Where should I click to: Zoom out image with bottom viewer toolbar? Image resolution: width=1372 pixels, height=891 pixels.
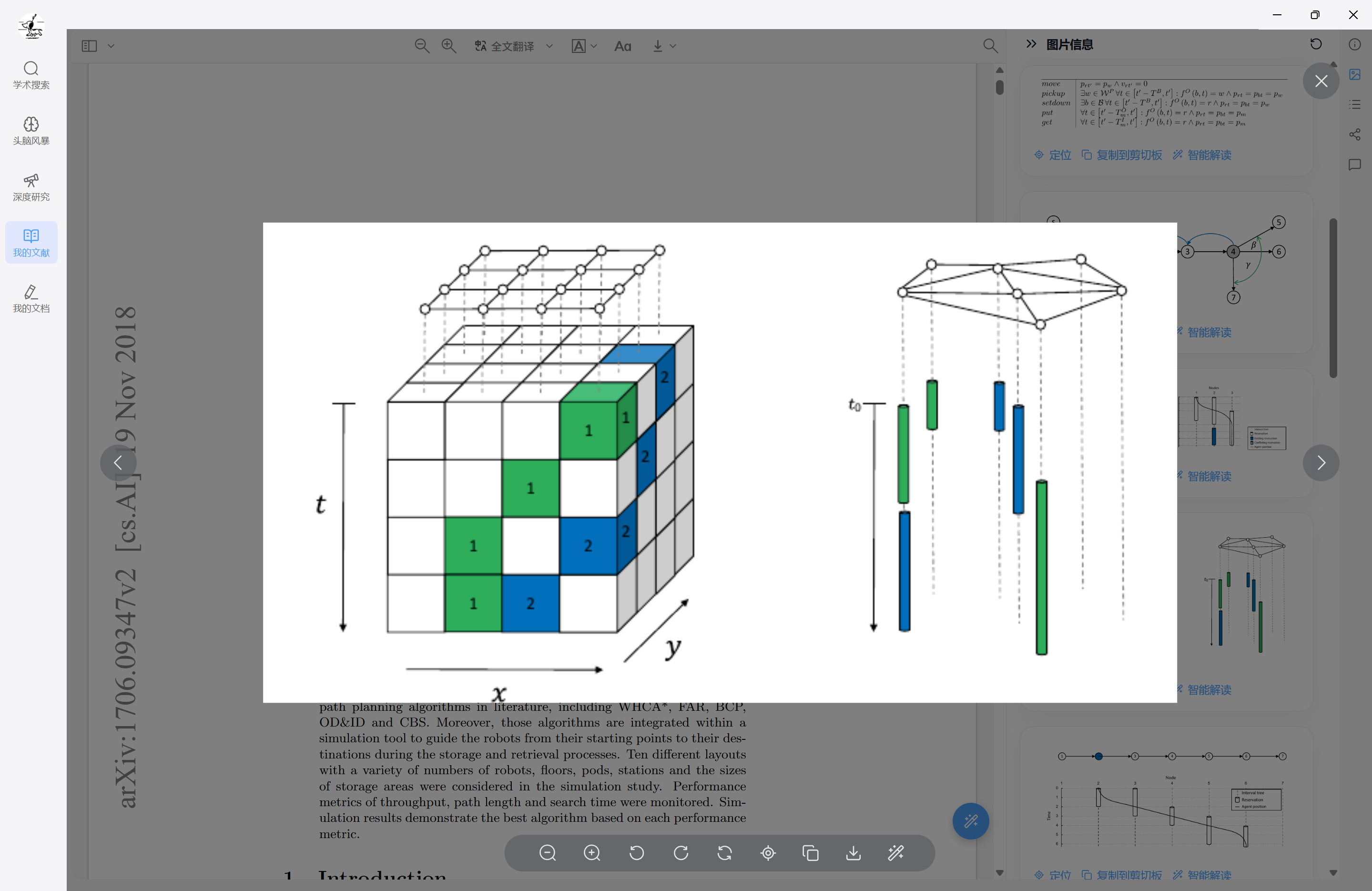coord(547,852)
